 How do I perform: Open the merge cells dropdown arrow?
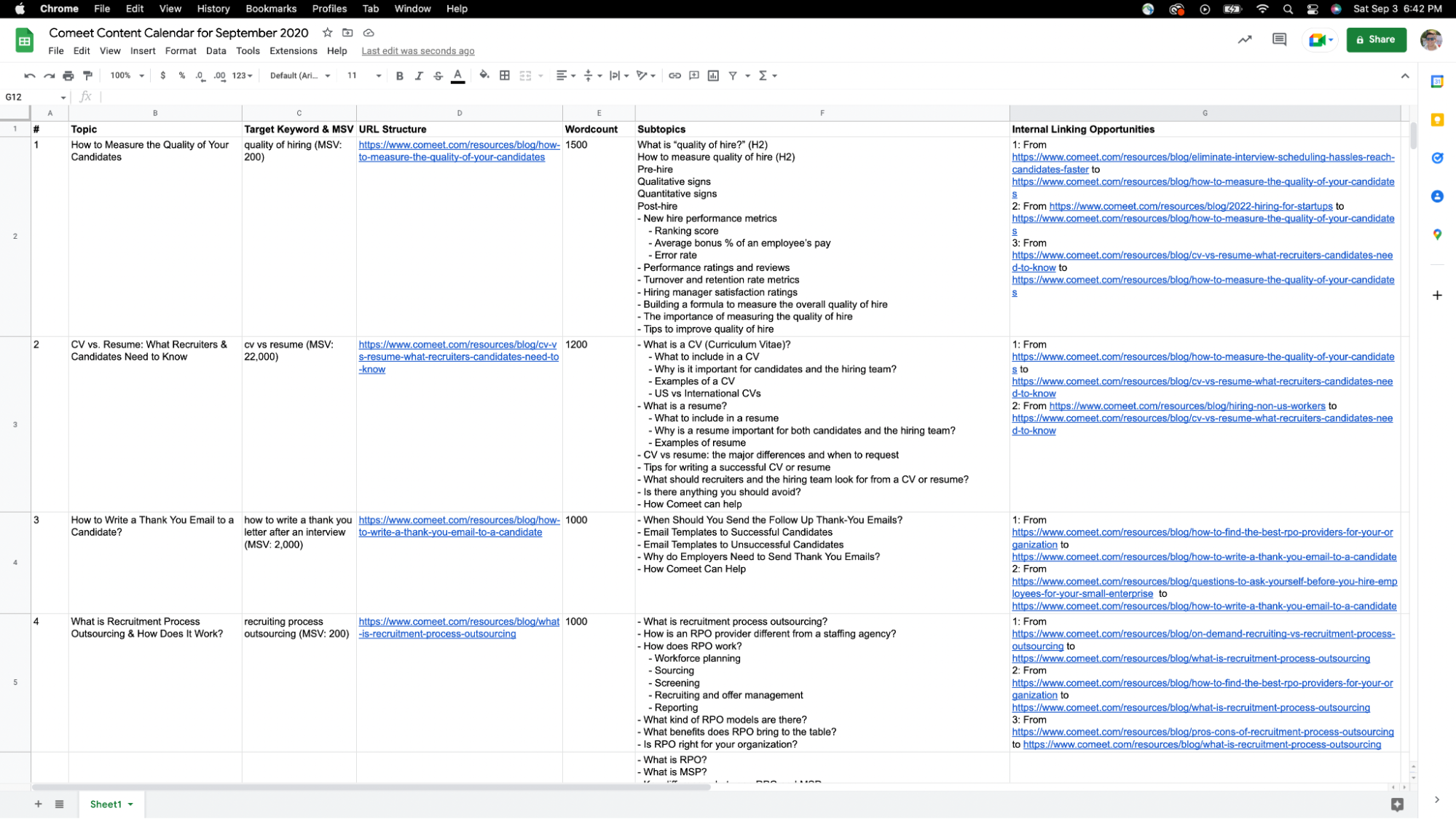pos(540,76)
